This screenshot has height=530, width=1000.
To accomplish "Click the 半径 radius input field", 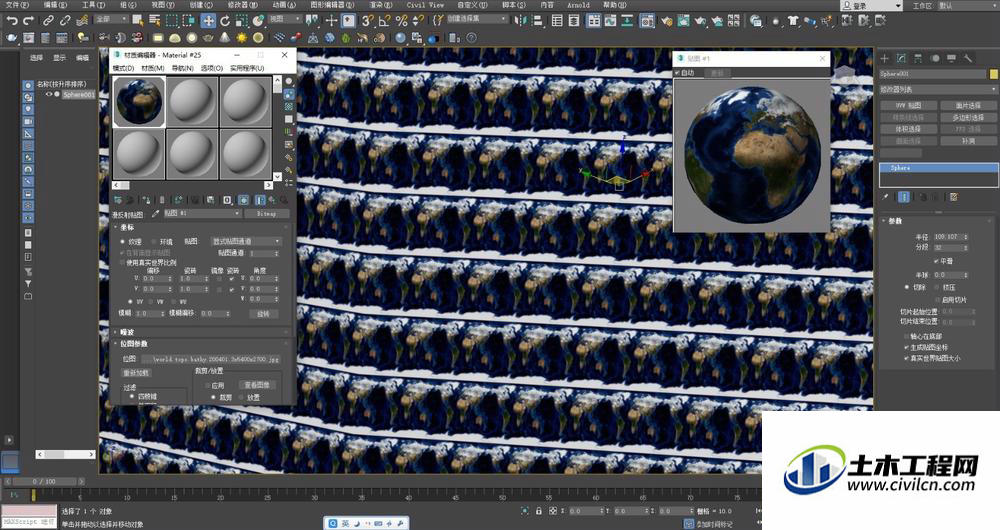I will pos(948,237).
